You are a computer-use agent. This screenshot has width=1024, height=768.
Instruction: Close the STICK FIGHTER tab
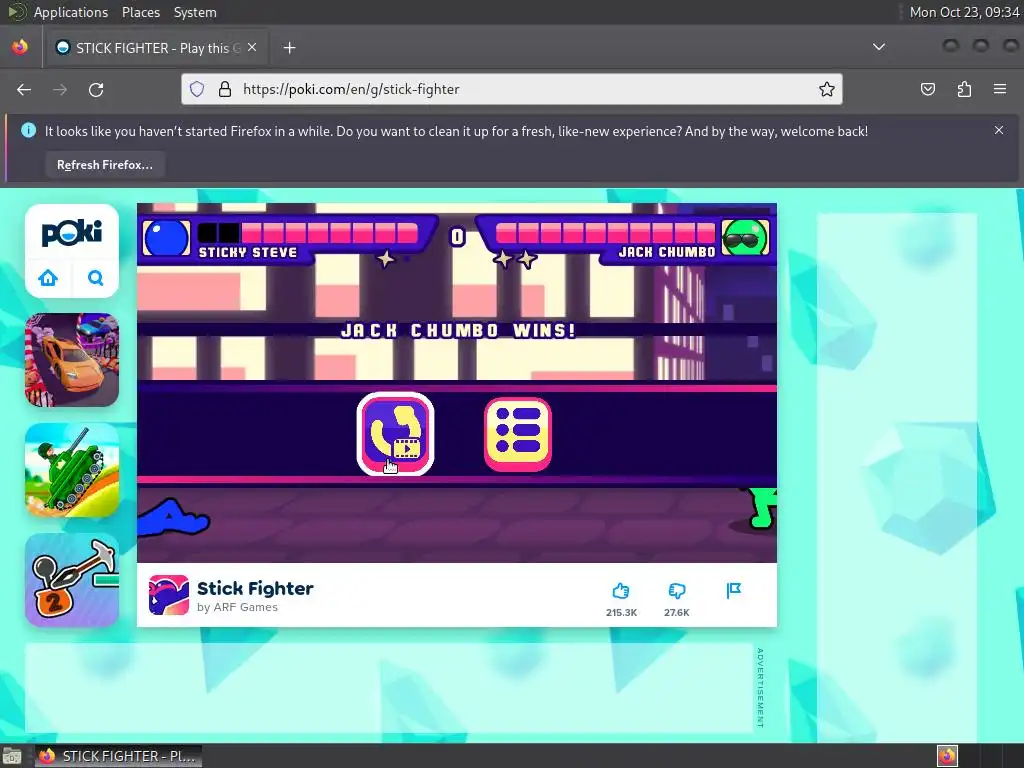(x=252, y=48)
